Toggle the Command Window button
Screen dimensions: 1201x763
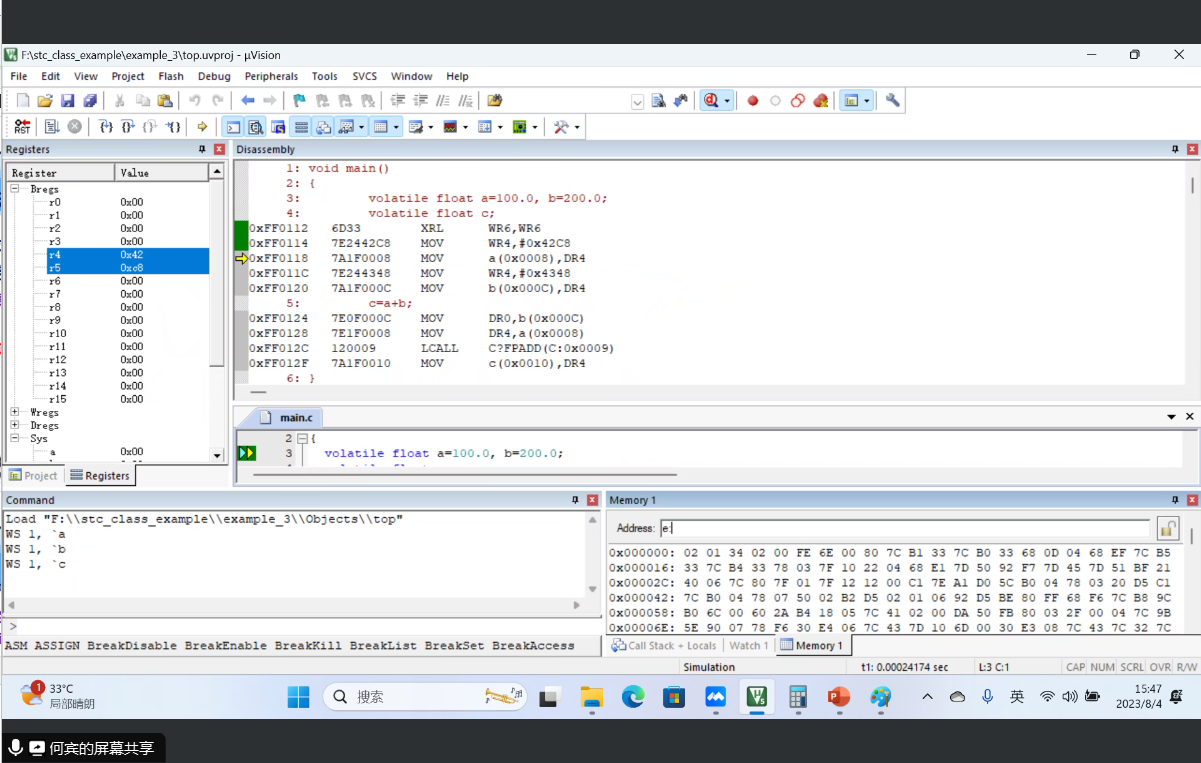coord(232,127)
